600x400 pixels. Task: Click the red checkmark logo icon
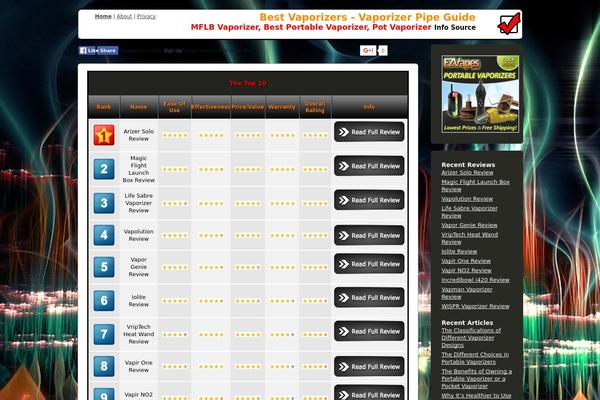509,24
